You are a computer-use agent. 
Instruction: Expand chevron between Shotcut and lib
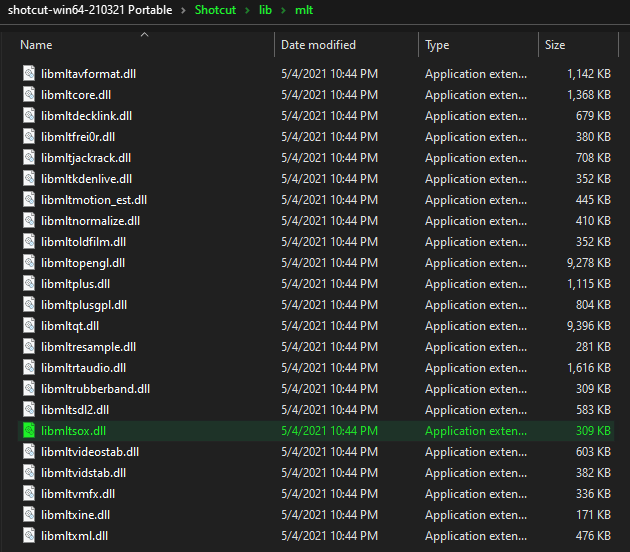coord(247,10)
